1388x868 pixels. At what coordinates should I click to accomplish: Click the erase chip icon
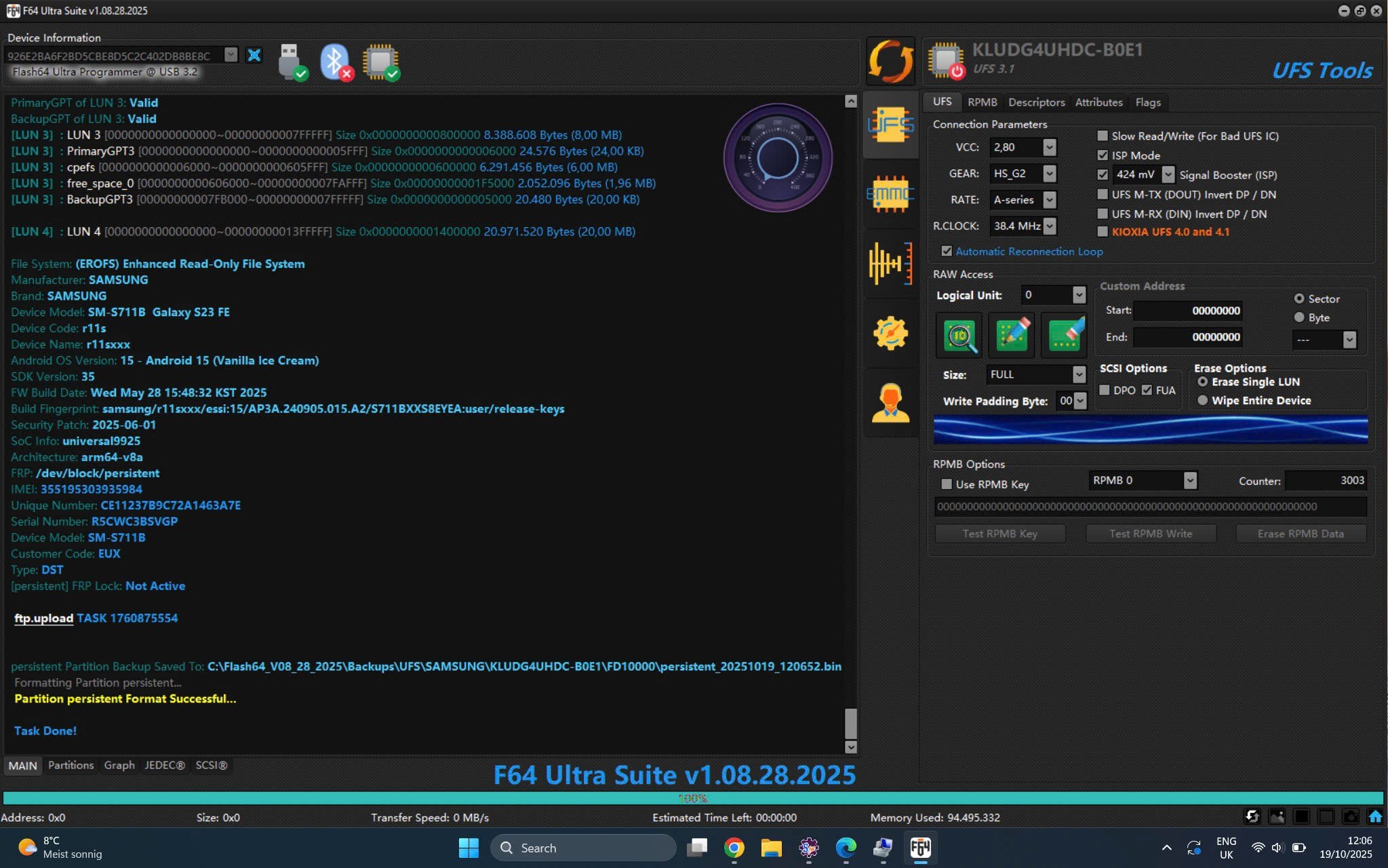[x=1065, y=335]
